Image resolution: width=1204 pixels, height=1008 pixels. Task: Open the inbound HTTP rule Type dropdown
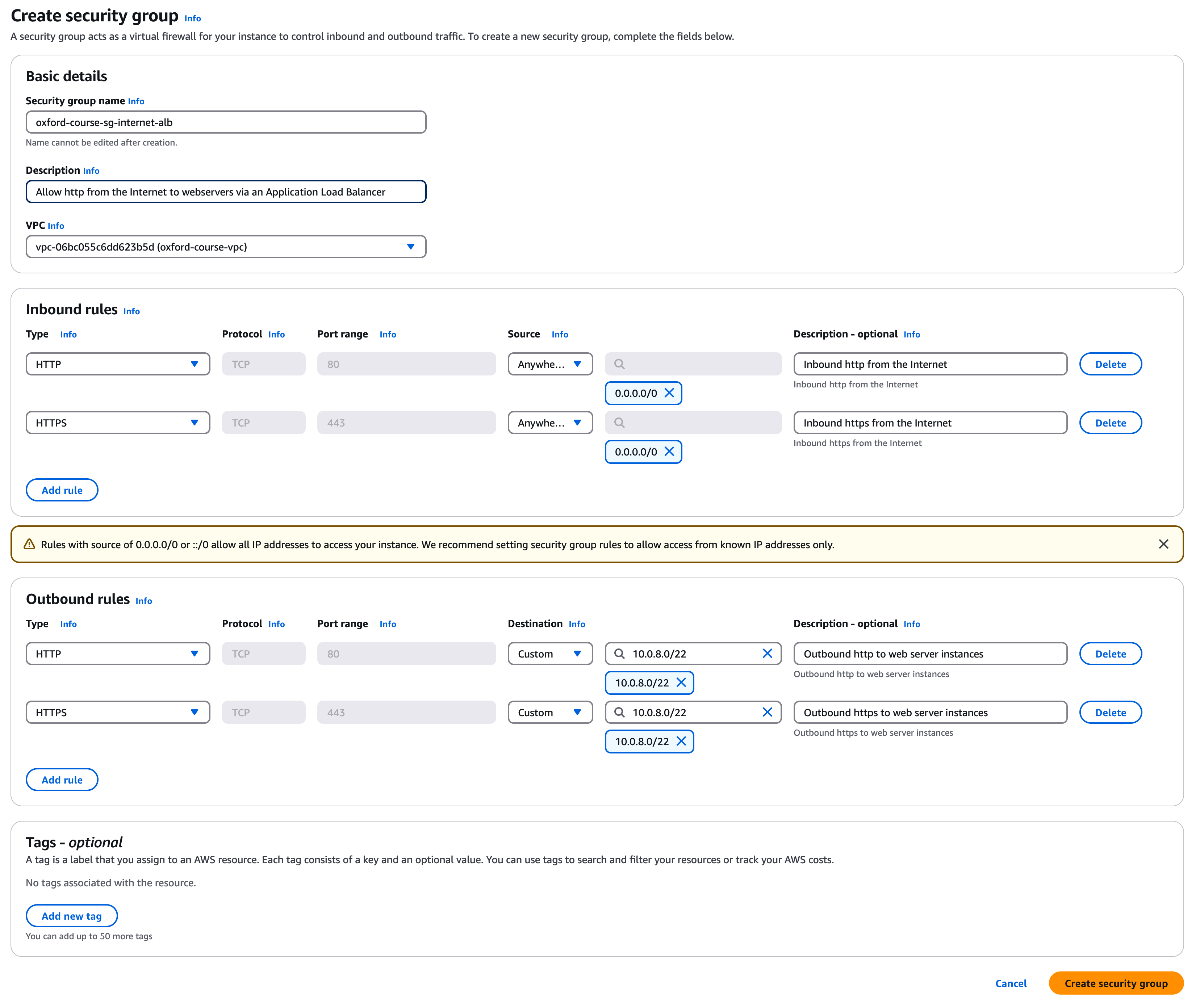click(117, 365)
